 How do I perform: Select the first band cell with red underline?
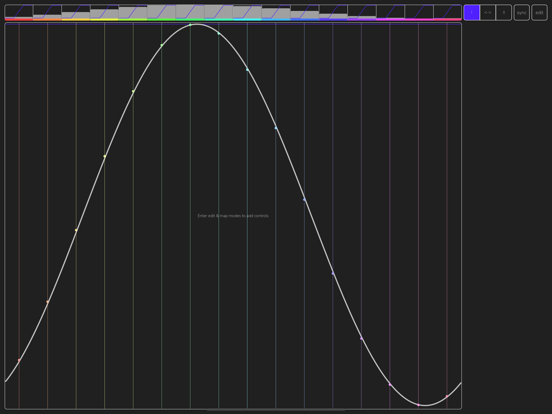pyautogui.click(x=19, y=13)
